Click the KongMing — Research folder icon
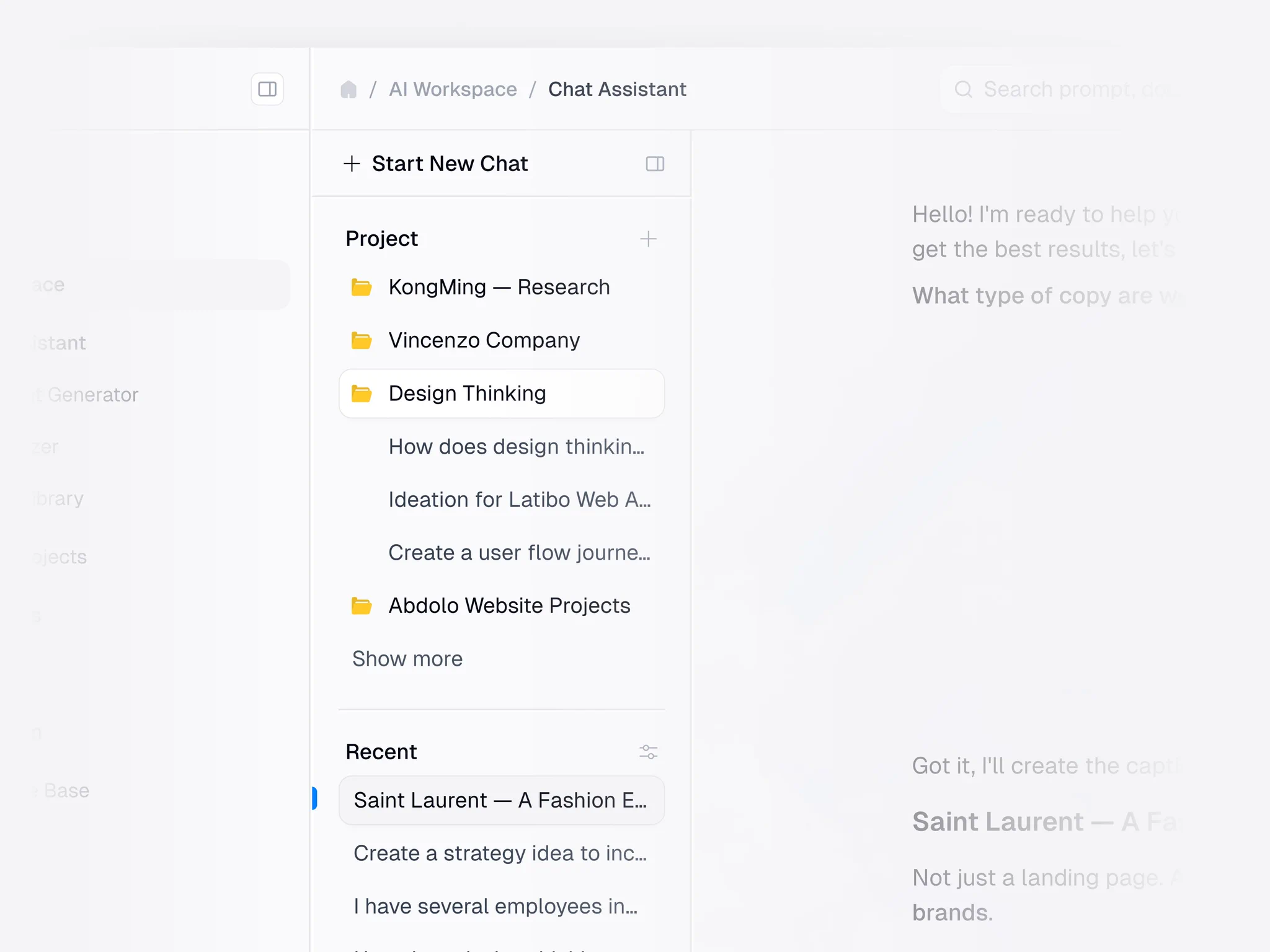The image size is (1270, 952). [x=362, y=287]
